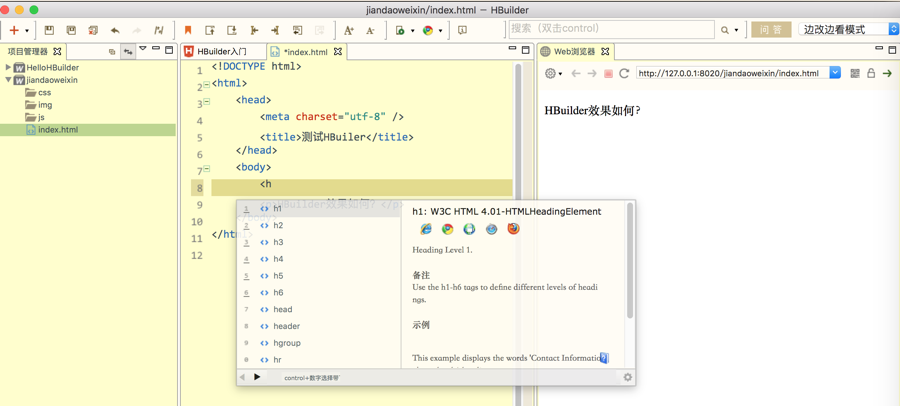Choose header from autocomplete list

point(319,326)
